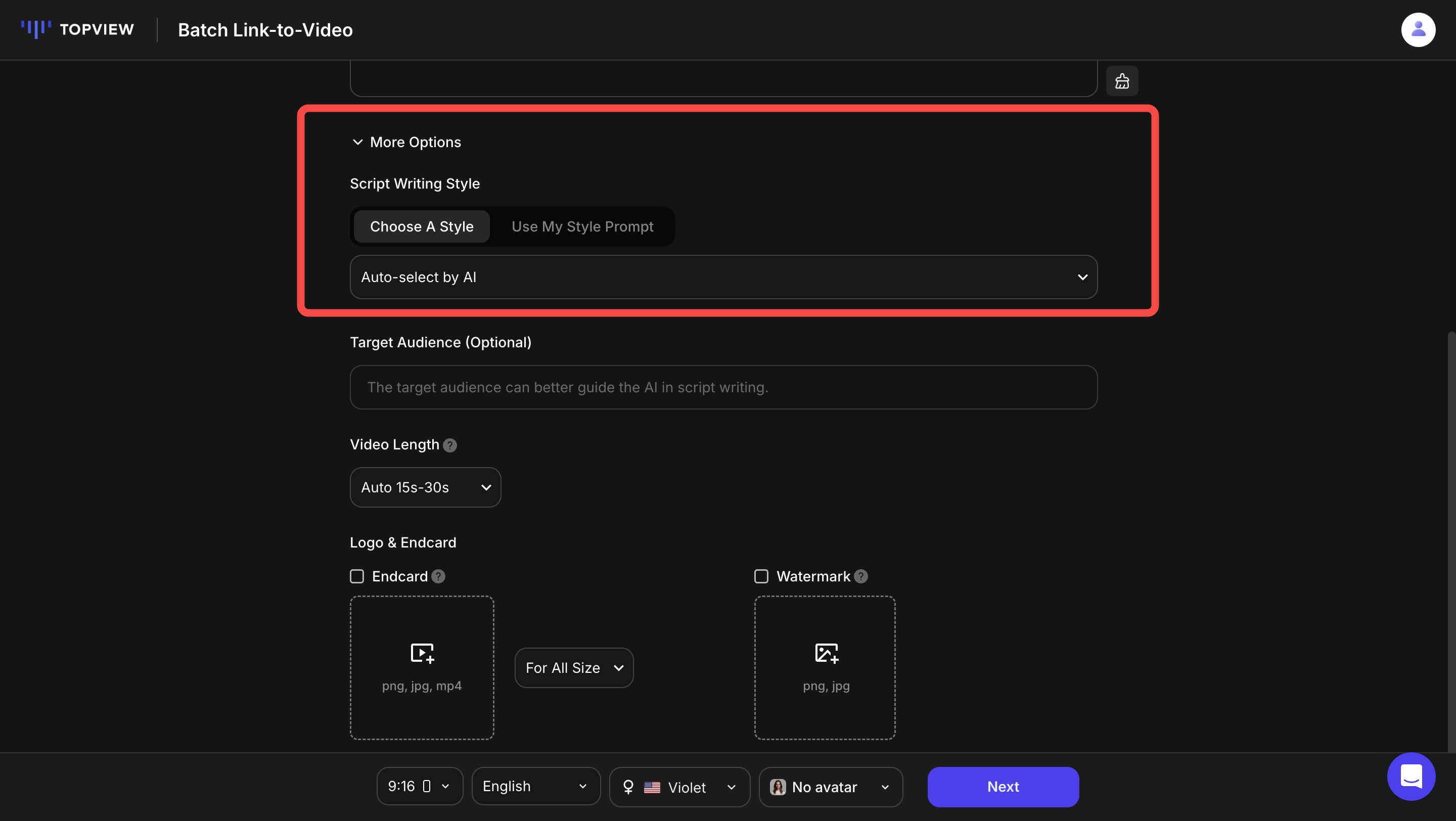Viewport: 1456px width, 821px height.
Task: Click the Next button
Action: 1003,787
